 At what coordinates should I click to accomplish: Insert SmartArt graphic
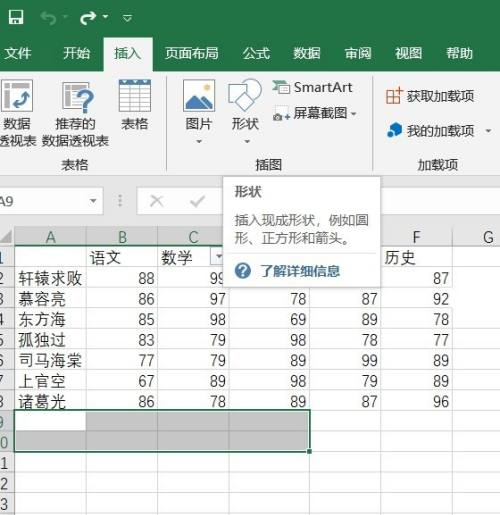point(312,87)
